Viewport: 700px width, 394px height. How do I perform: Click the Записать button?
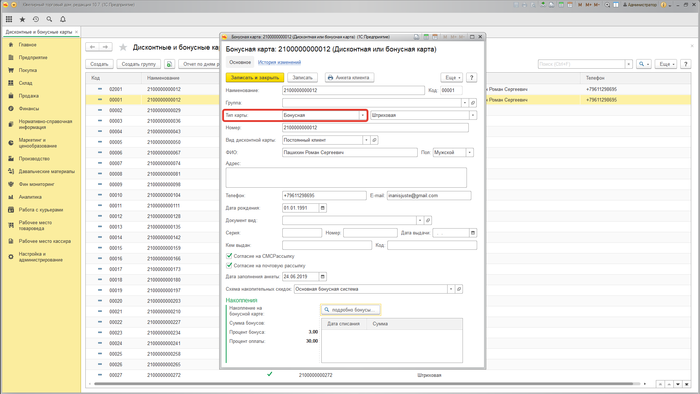click(x=302, y=78)
